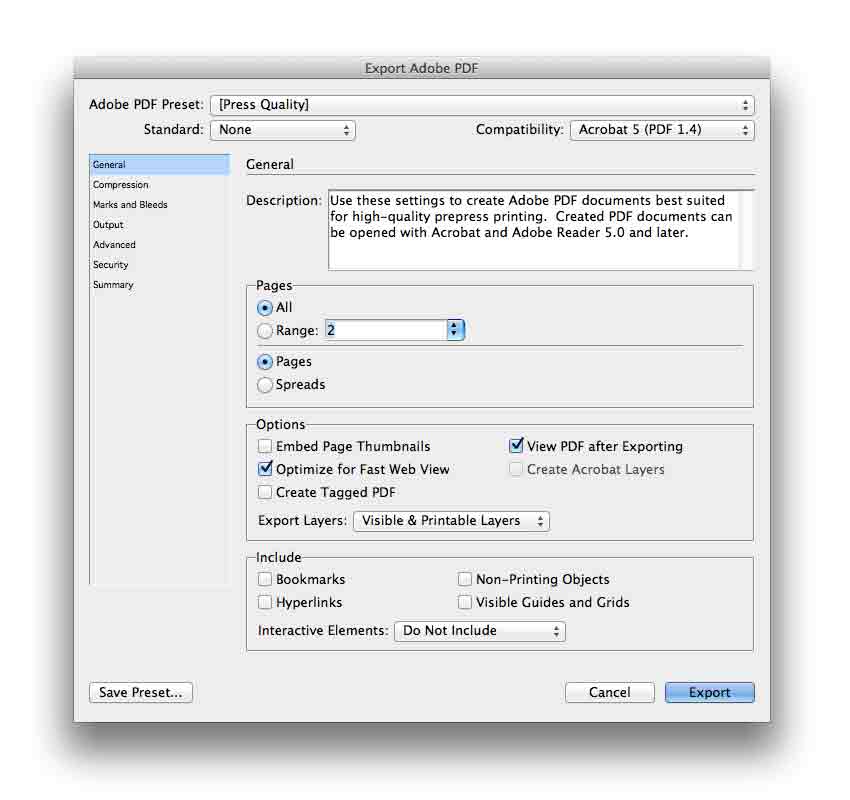This screenshot has width=850, height=800.
Task: Toggle the Create Acrobat Layers checkbox
Action: click(x=516, y=469)
